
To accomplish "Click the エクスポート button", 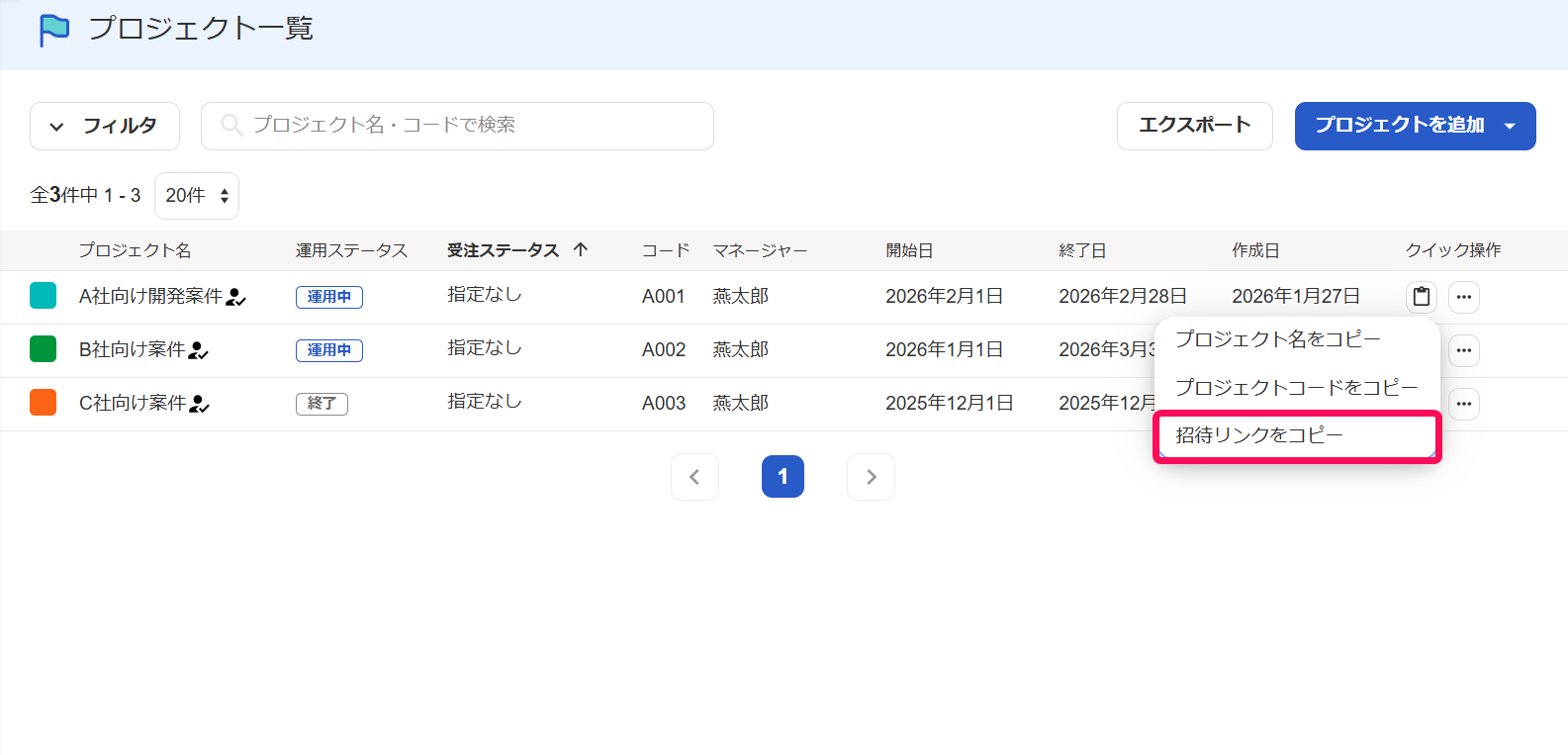I will 1195,126.
